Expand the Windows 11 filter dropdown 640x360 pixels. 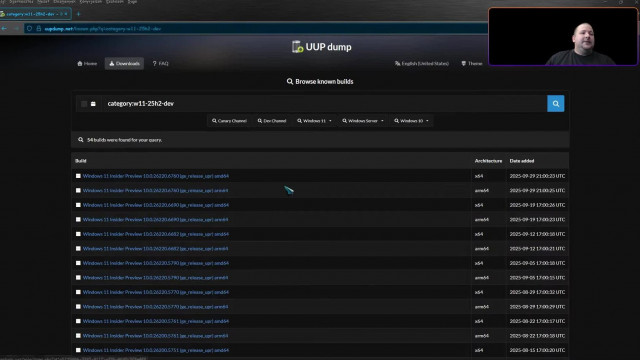tap(314, 121)
